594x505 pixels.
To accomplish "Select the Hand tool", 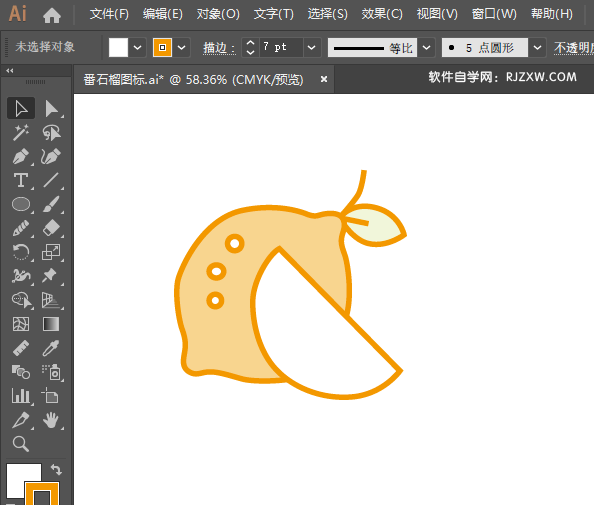I will [51, 420].
